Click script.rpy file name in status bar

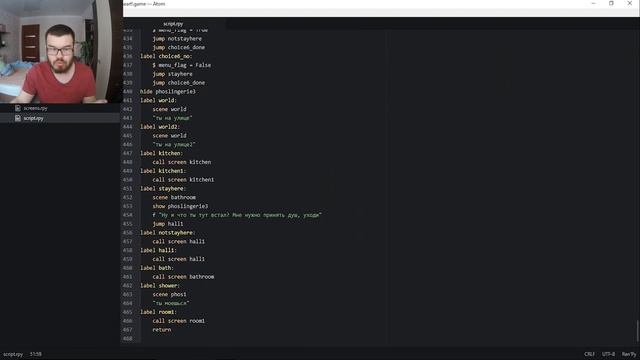pyautogui.click(x=13, y=354)
